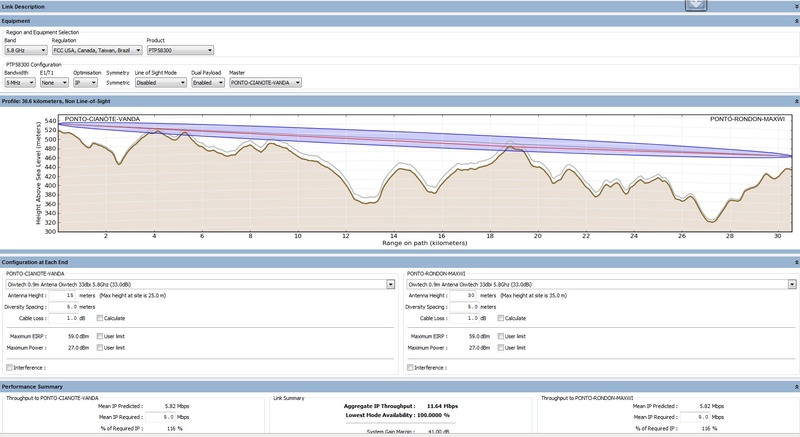Enable Calculate cable loss for PONTO-CIANOTE-VANDA
Viewport: 800px width, 437px height.
tap(100, 317)
